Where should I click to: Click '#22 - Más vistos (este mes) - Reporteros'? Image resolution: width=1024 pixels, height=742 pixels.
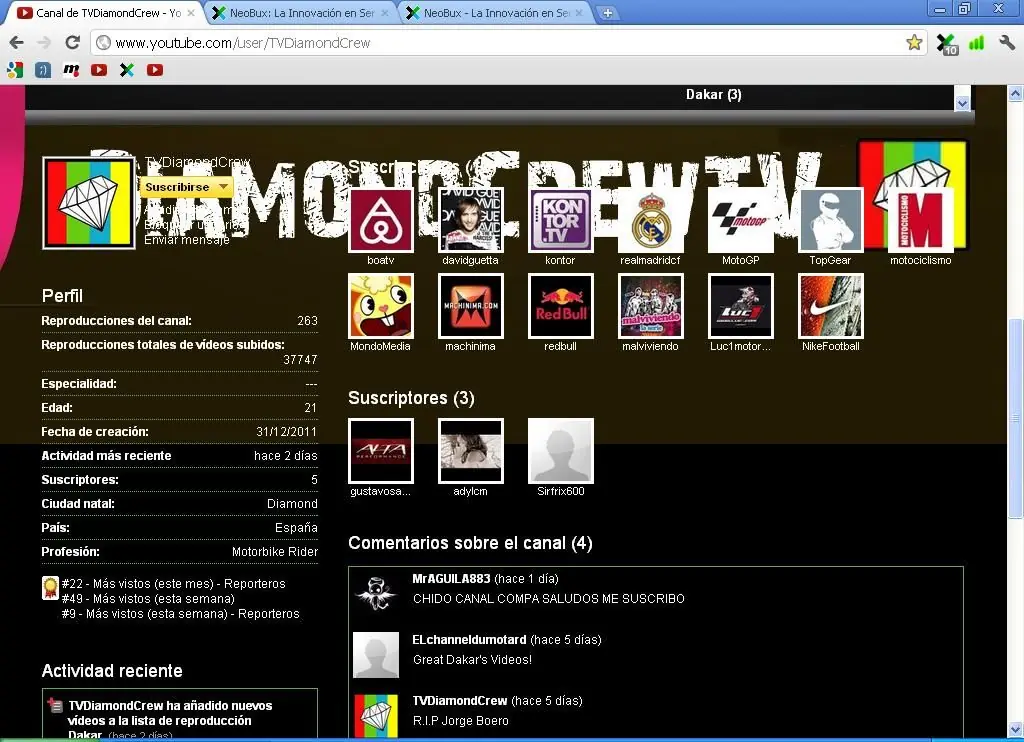point(174,584)
